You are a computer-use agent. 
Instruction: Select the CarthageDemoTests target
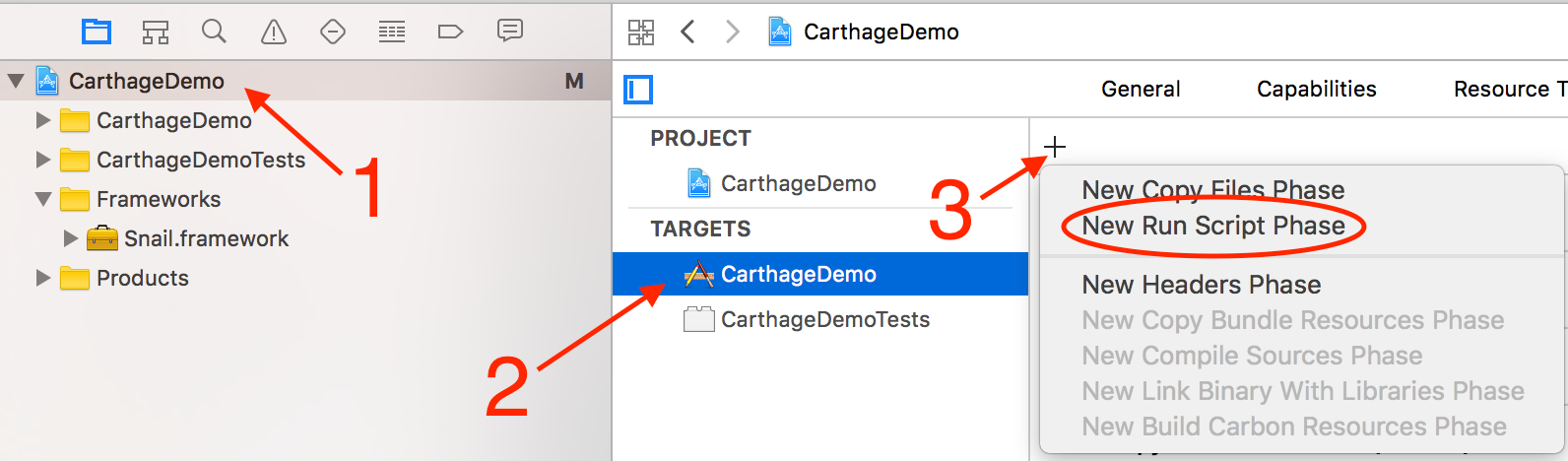[x=824, y=319]
